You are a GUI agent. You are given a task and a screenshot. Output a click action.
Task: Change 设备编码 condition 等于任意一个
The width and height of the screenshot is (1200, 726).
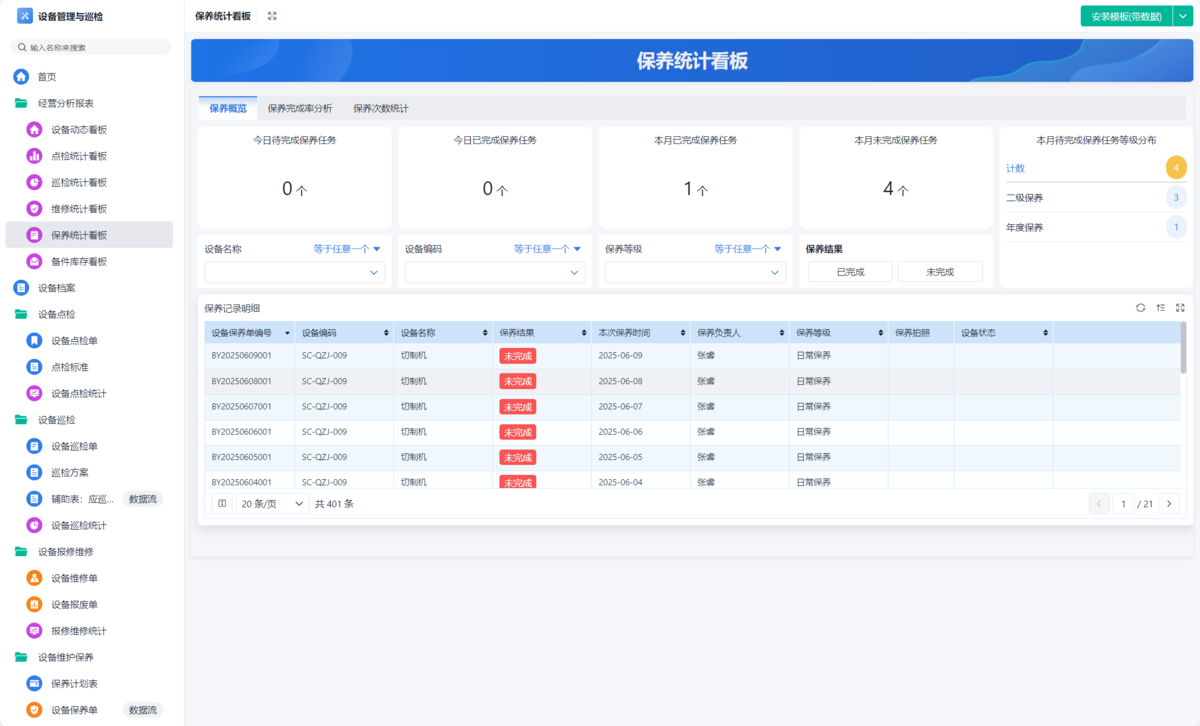(x=548, y=249)
